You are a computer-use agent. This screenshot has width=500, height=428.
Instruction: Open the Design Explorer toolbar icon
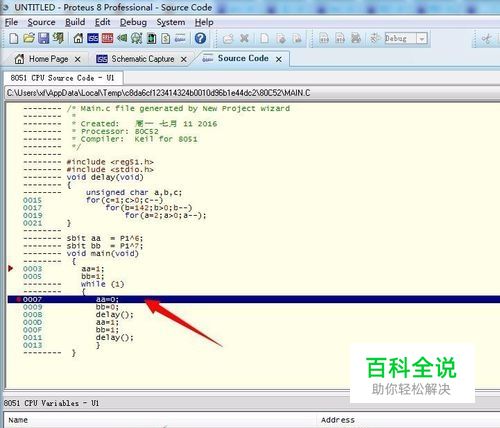tap(151, 38)
